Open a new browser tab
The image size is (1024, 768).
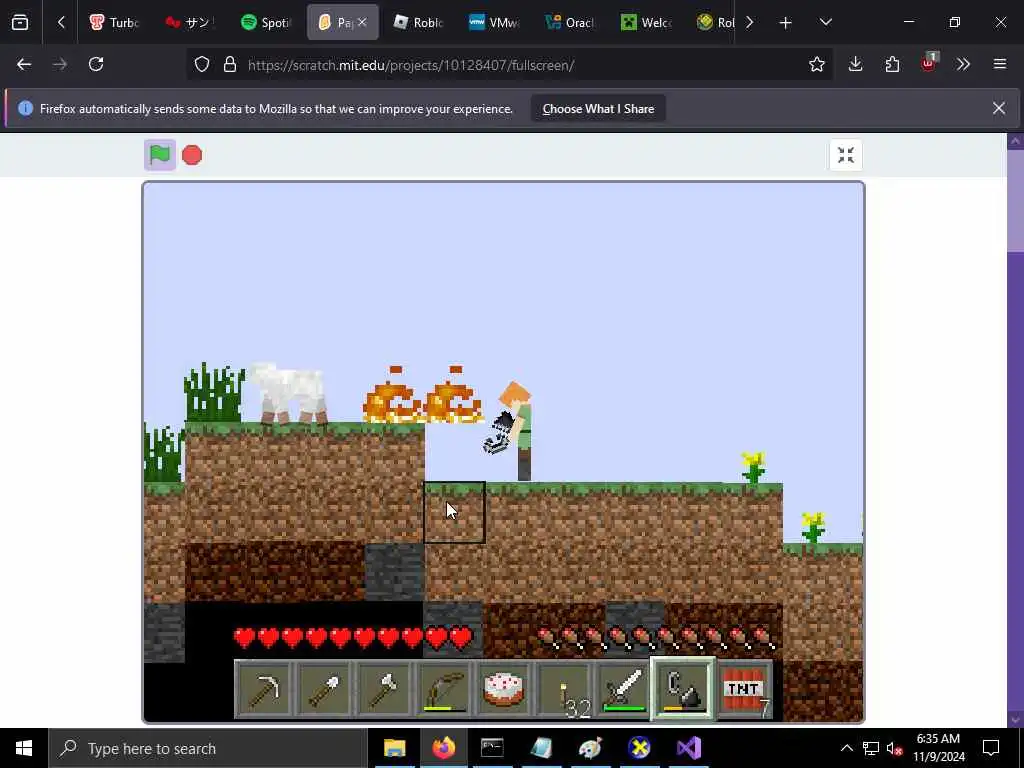point(786,23)
